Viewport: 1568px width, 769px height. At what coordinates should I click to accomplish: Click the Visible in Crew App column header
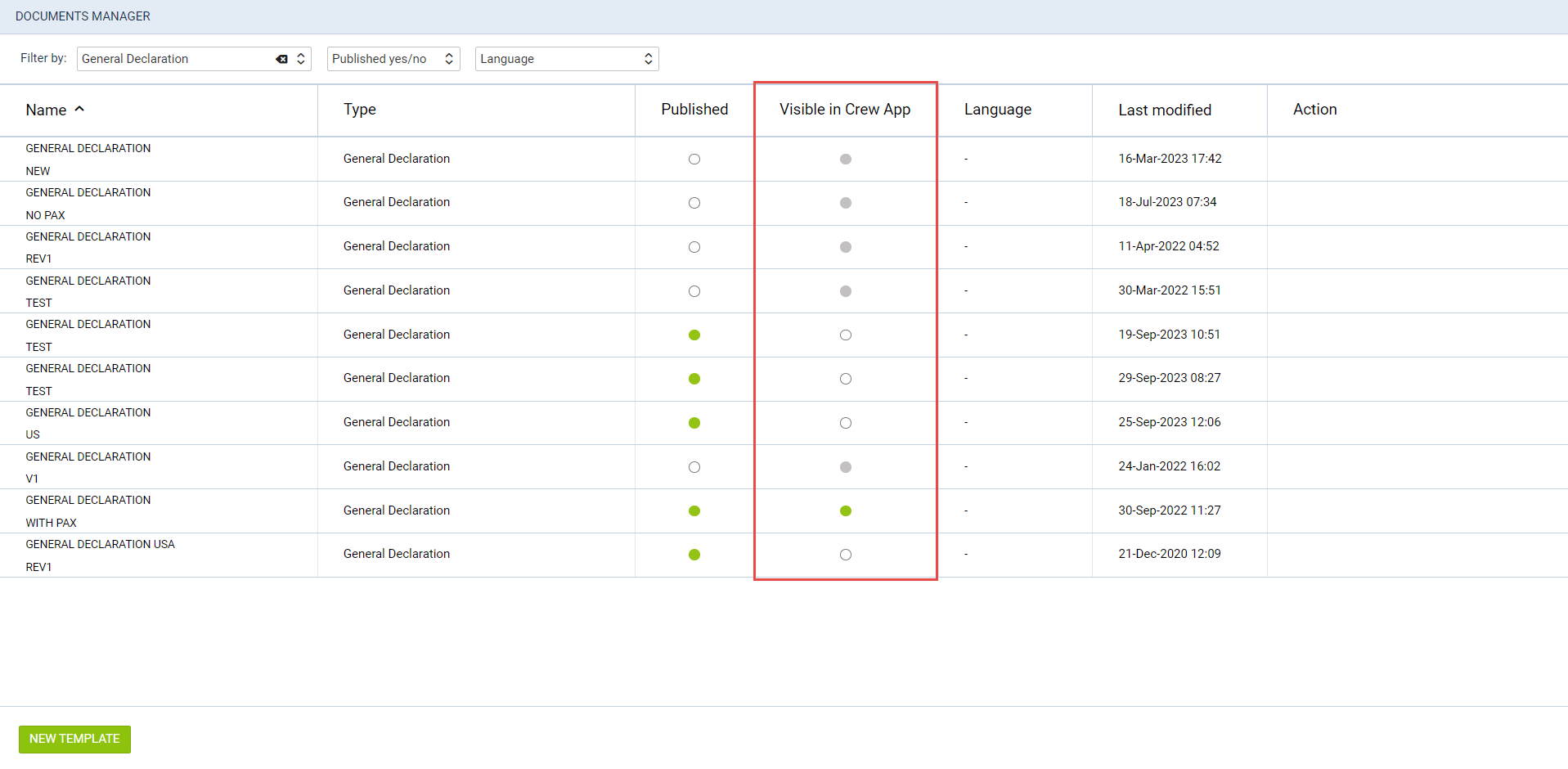845,110
